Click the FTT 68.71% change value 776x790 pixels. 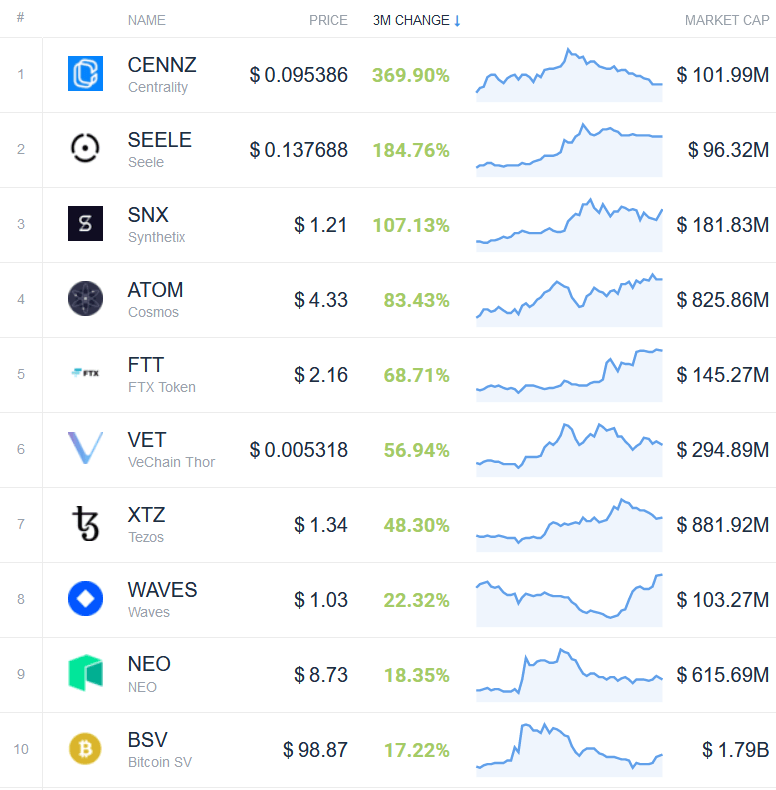coord(416,375)
